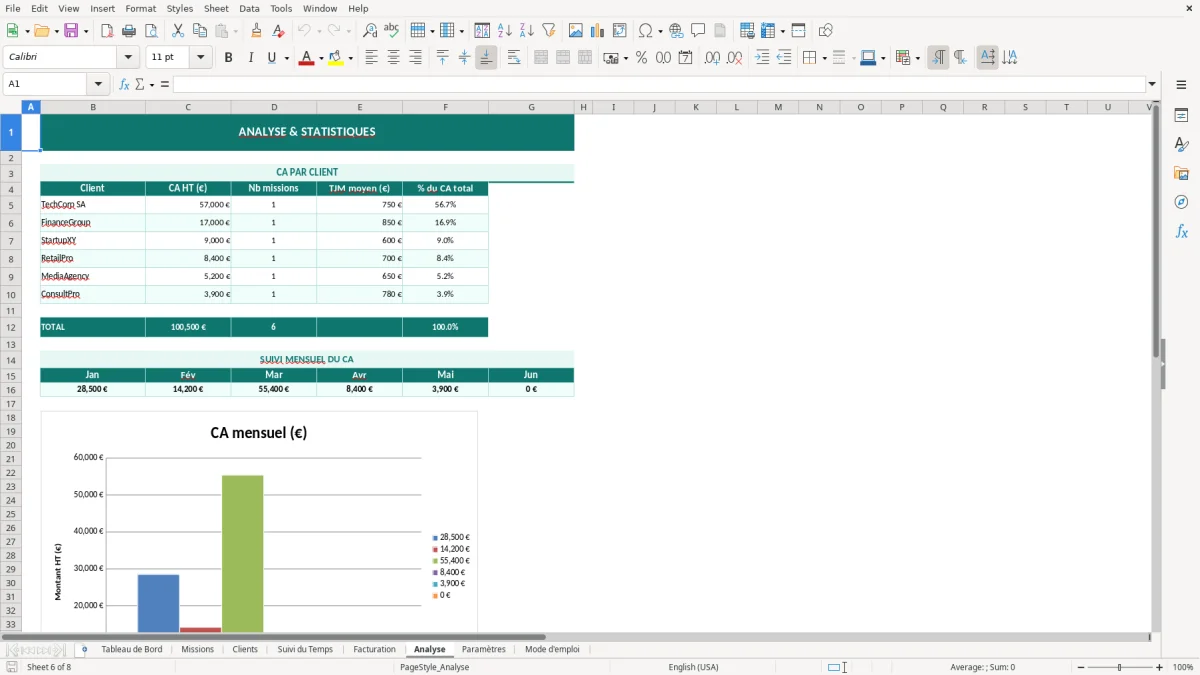Image resolution: width=1200 pixels, height=675 pixels.
Task: Open the Format menu
Action: point(140,8)
